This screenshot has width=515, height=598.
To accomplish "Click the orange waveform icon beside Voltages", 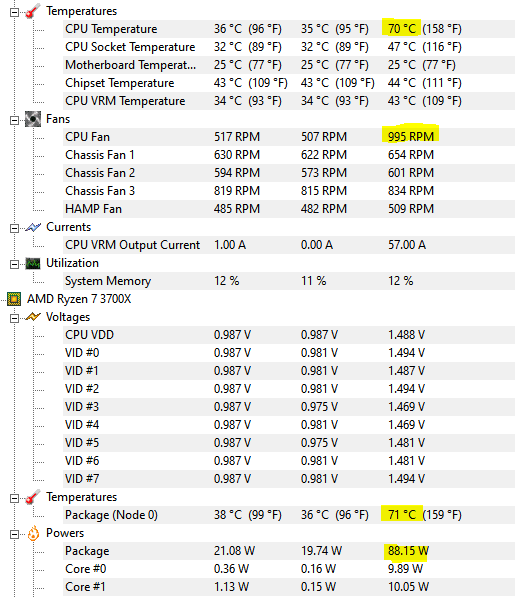I will pyautogui.click(x=33, y=317).
